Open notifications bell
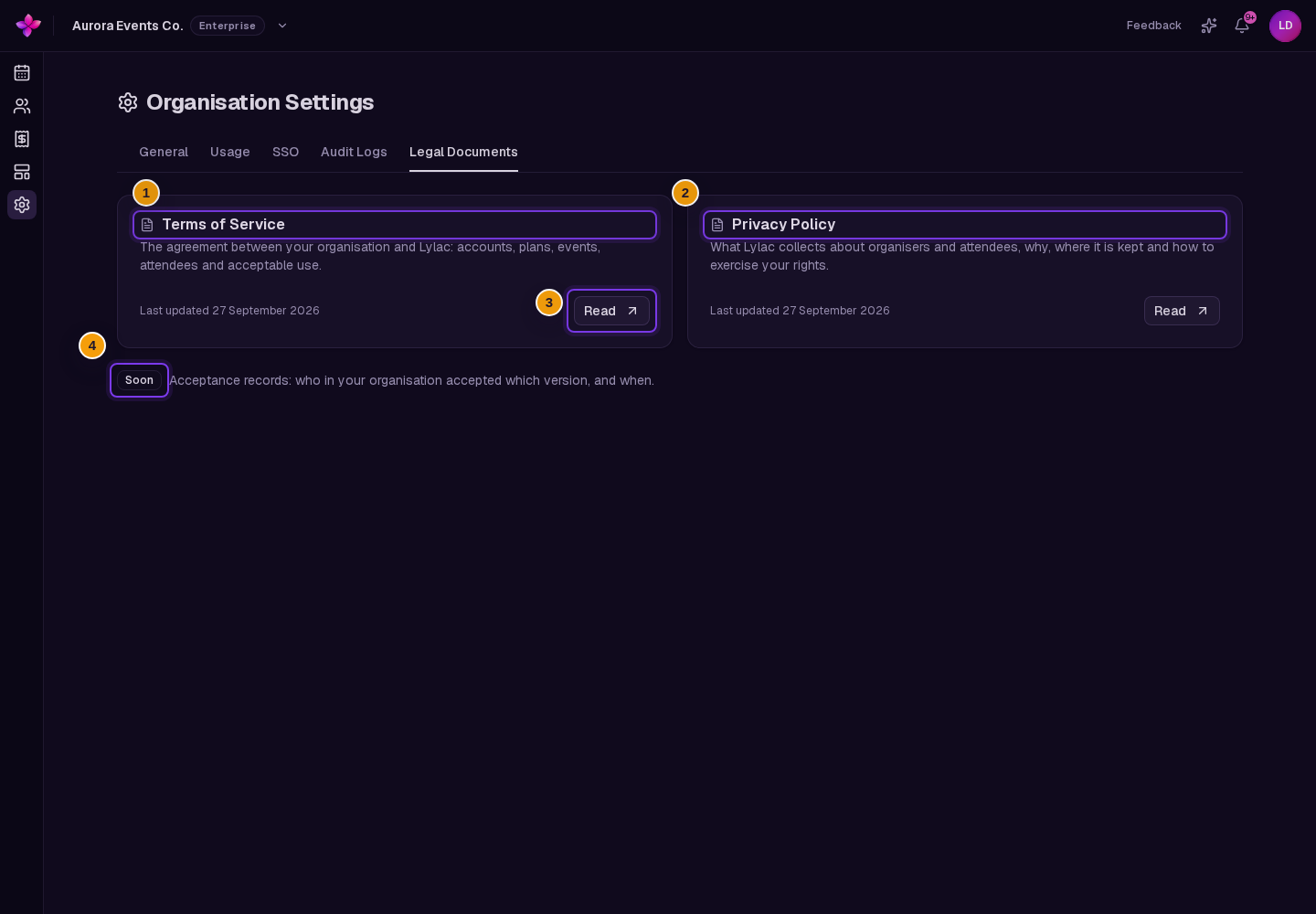 [x=1242, y=26]
